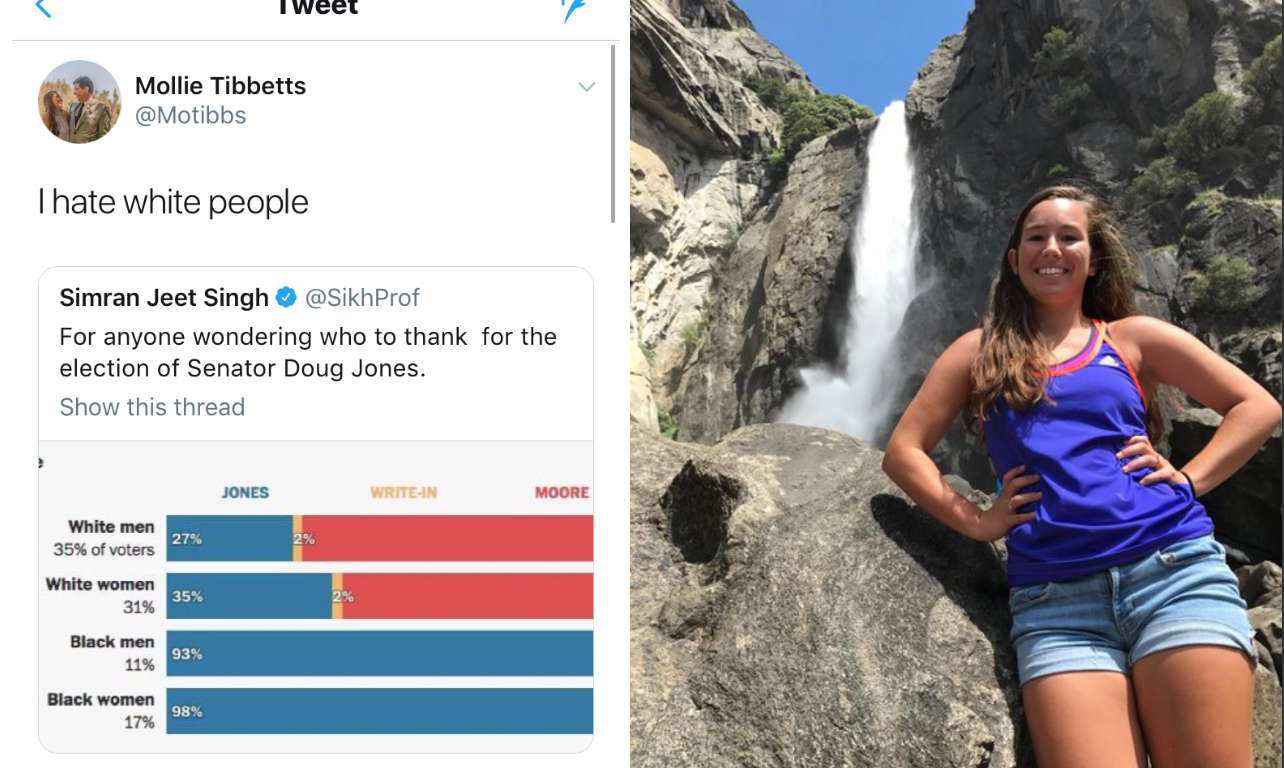Screen dimensions: 1284x768
Task: Click the blue 98% Black women bar
Action: pos(380,711)
